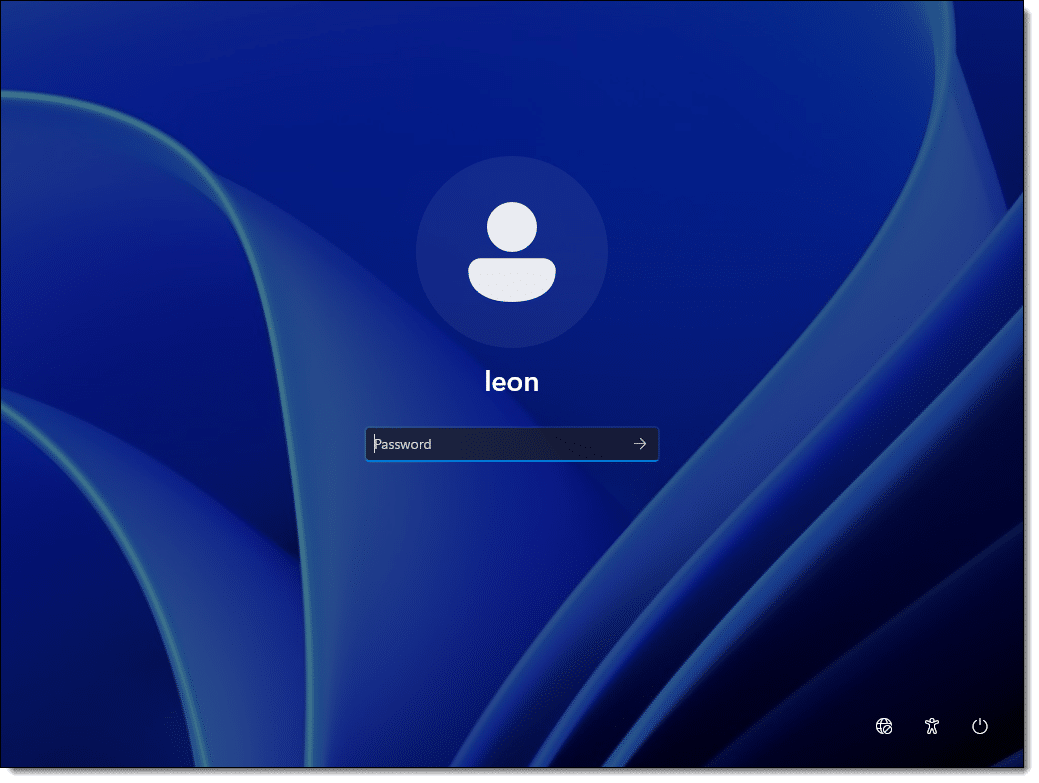Open the Accessibility options icon

point(932,726)
